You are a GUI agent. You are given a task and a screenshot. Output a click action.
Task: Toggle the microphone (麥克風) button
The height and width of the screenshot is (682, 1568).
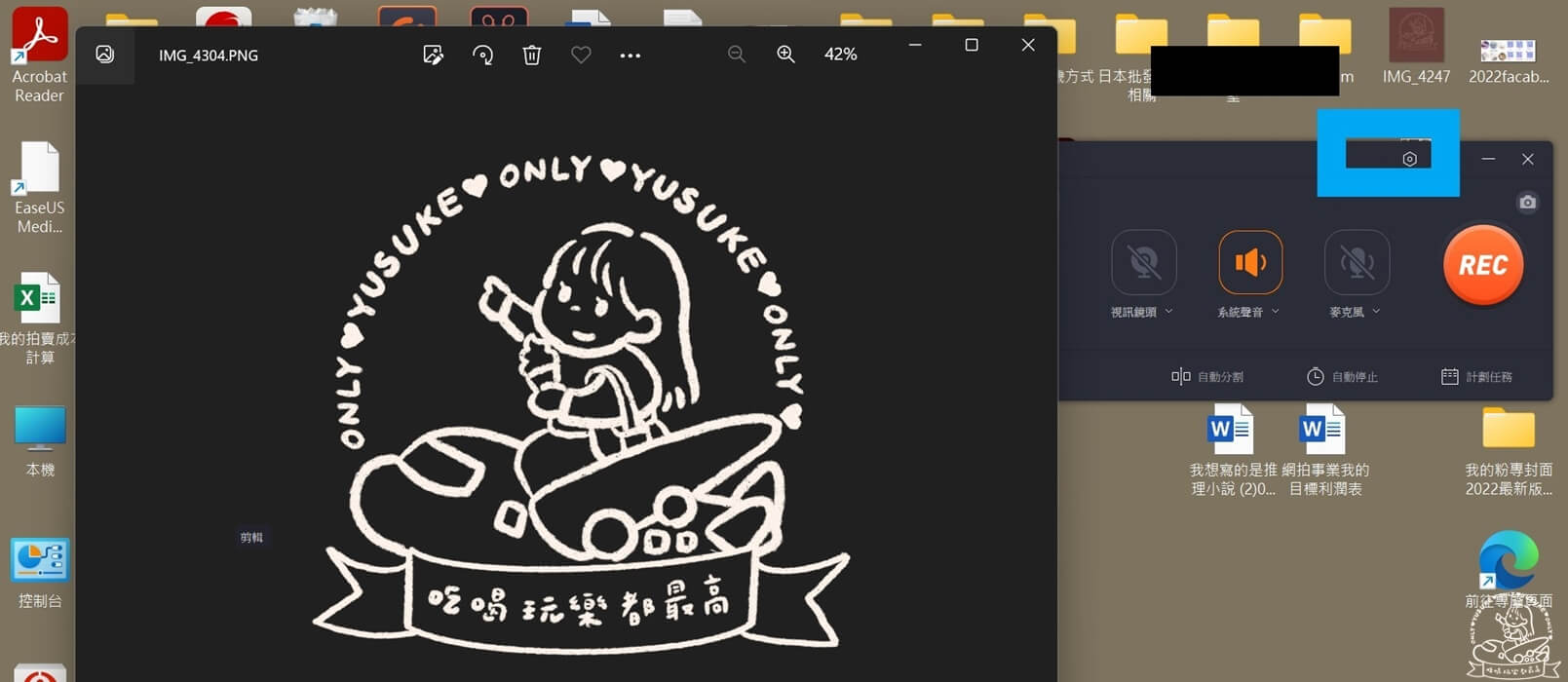coord(1357,262)
